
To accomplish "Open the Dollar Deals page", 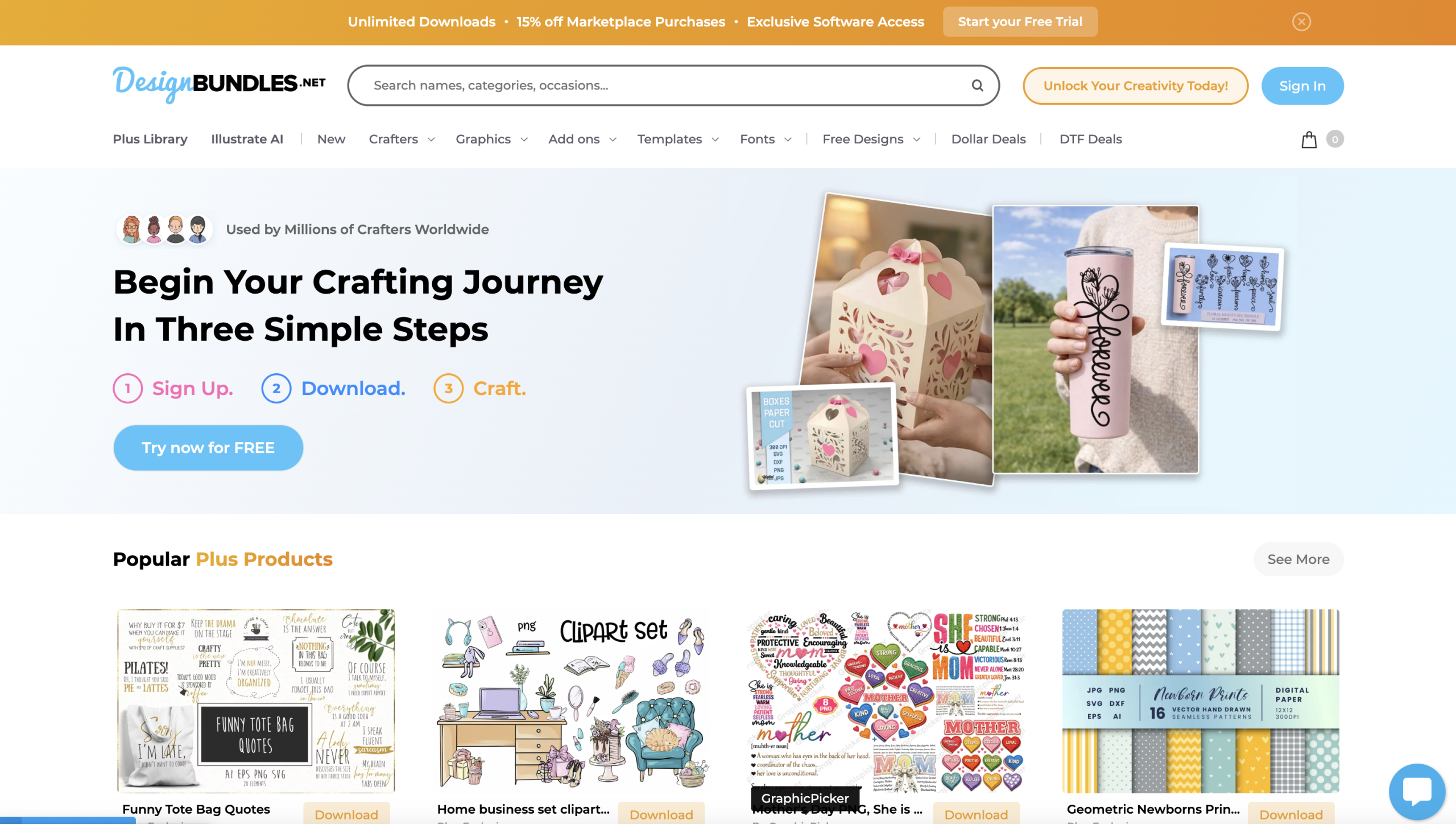I will [988, 139].
